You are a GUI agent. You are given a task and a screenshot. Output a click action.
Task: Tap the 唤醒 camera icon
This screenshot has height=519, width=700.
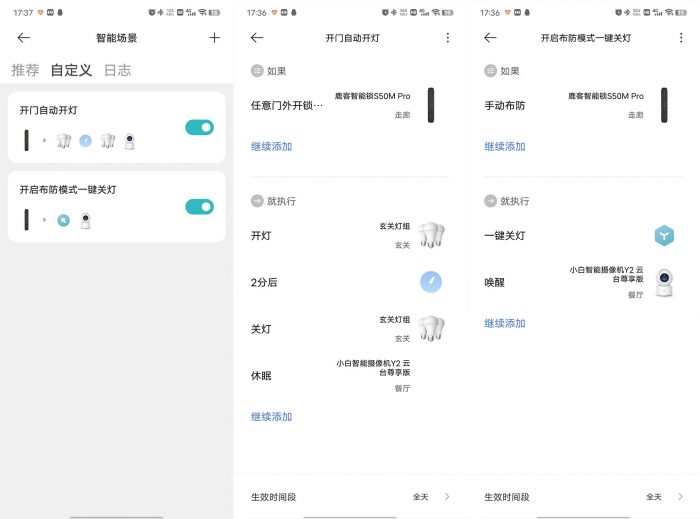point(664,282)
